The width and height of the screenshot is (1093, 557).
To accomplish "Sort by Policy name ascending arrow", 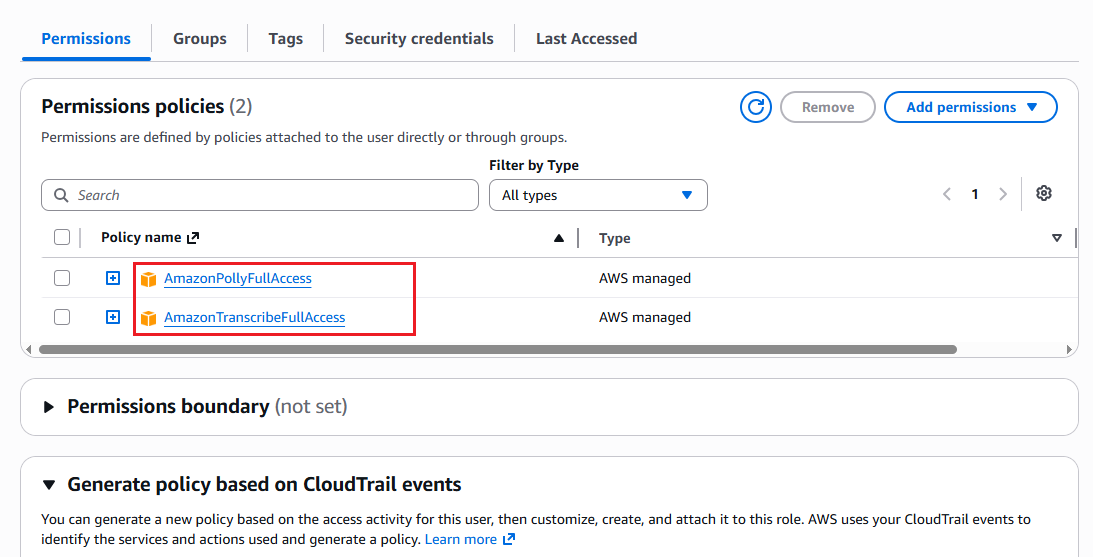I will 558,238.
